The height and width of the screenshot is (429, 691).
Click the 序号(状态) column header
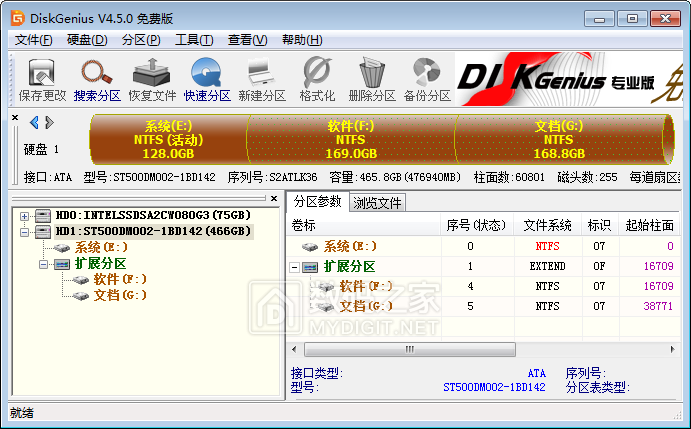tap(477, 225)
